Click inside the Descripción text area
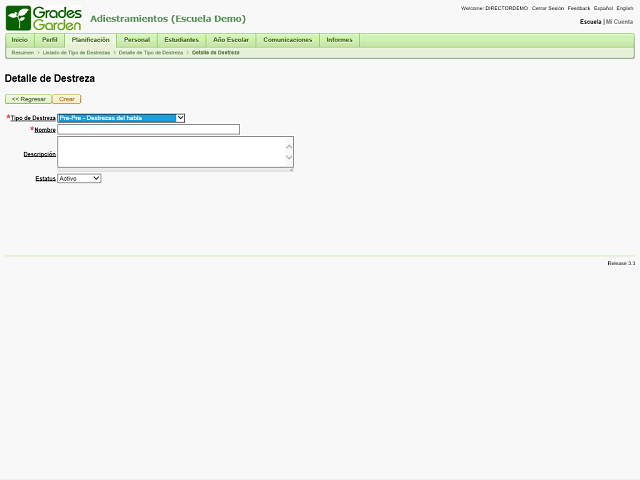The image size is (640, 480). (x=171, y=152)
